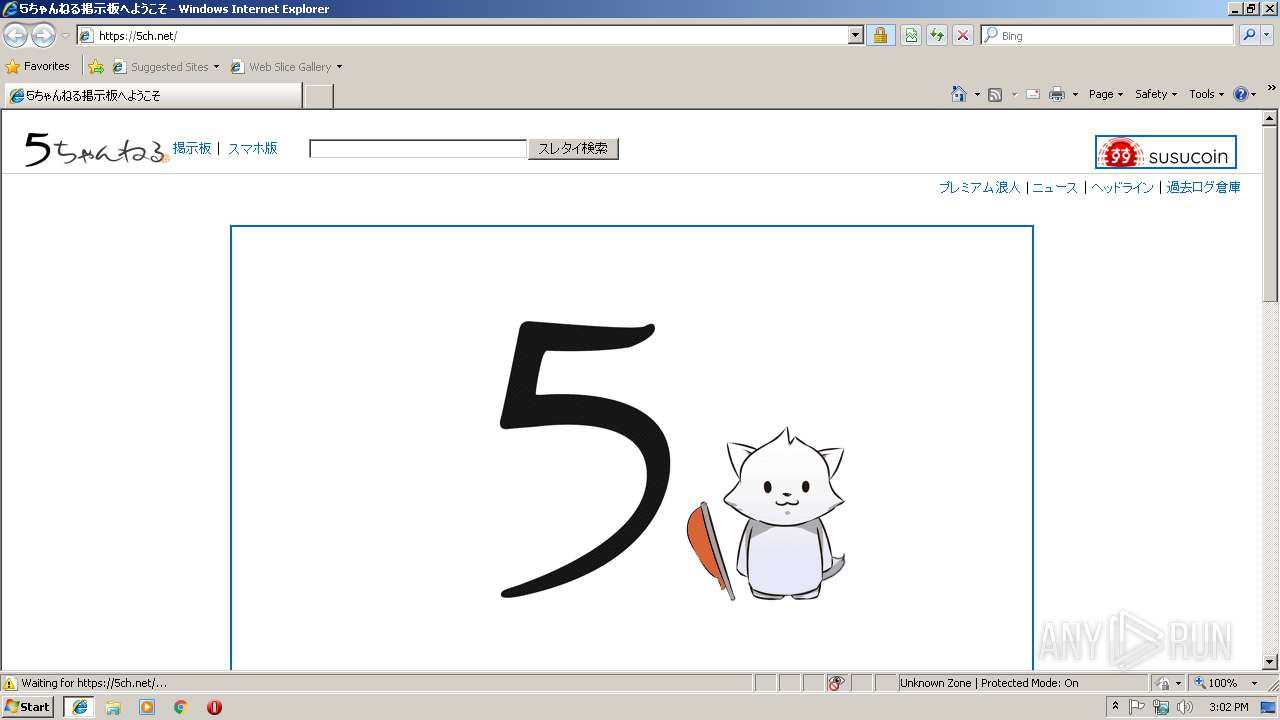The height and width of the screenshot is (720, 1280).
Task: Click the Read Mail icon
Action: tap(1033, 94)
